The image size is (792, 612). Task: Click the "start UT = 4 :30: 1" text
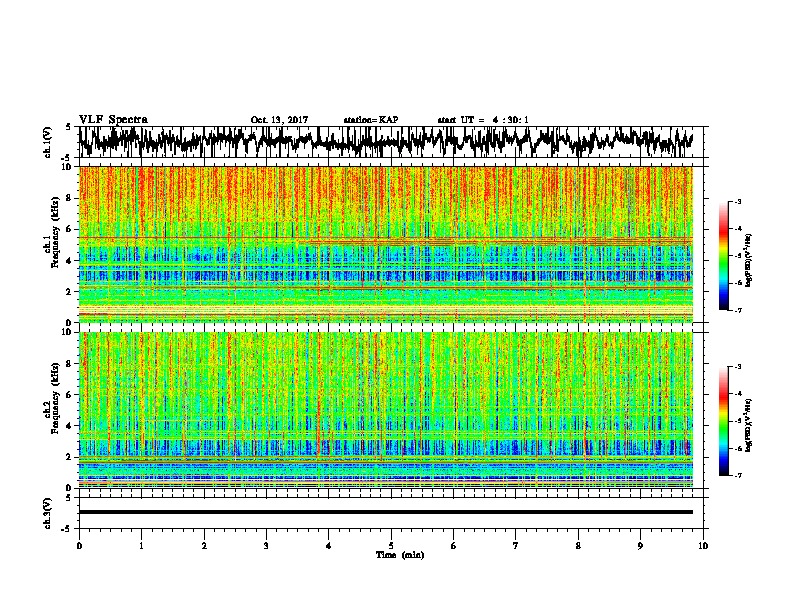[483, 120]
